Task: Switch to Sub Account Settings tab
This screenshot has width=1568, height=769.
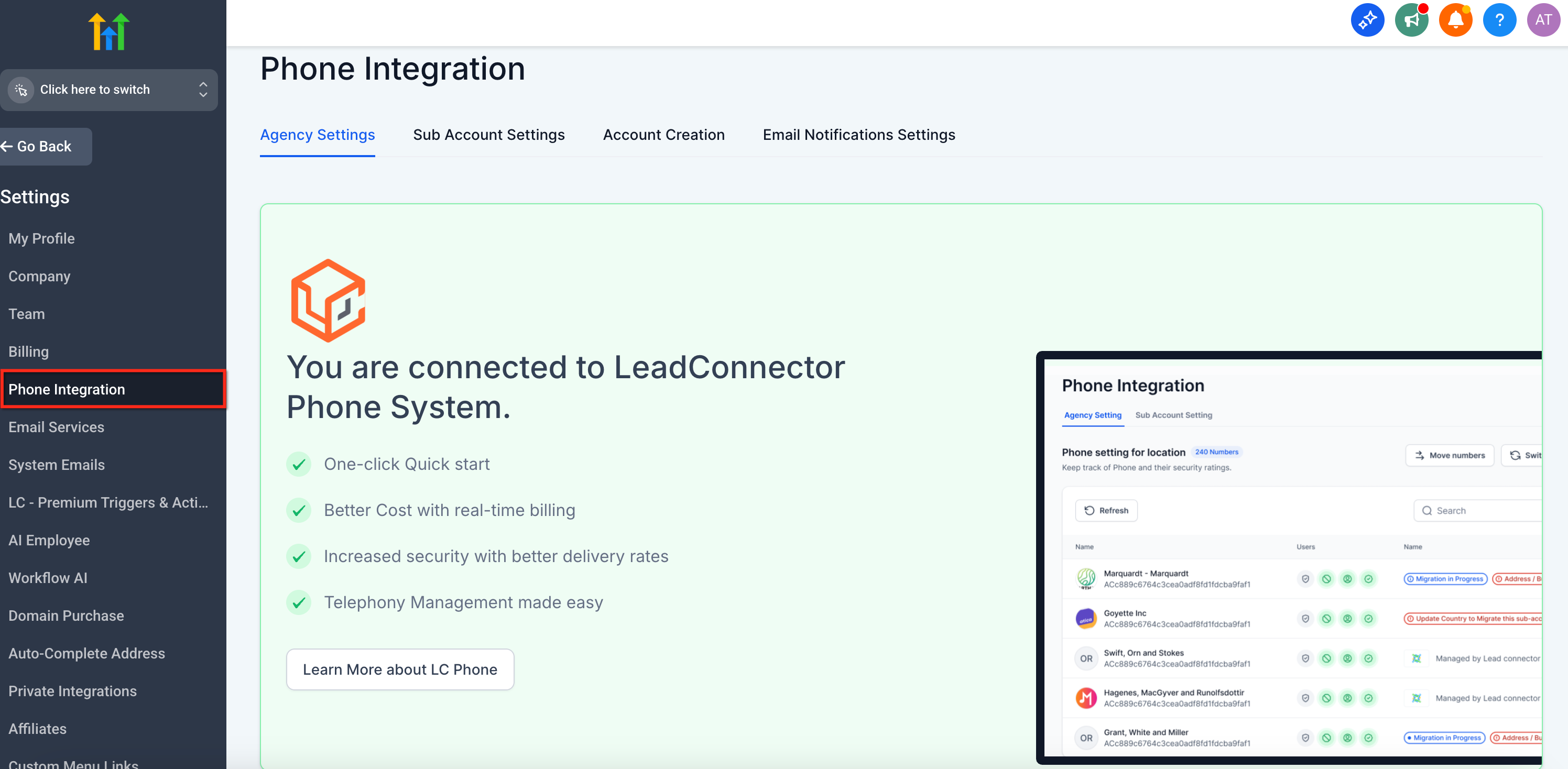Action: tap(488, 135)
